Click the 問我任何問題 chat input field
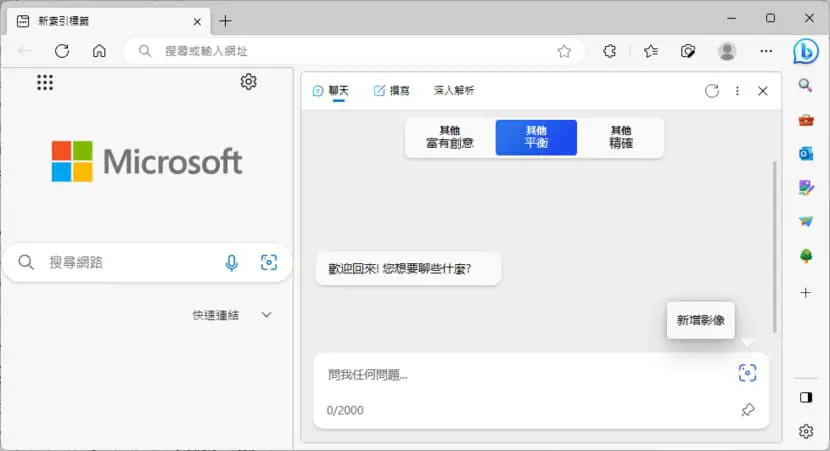 click(529, 375)
